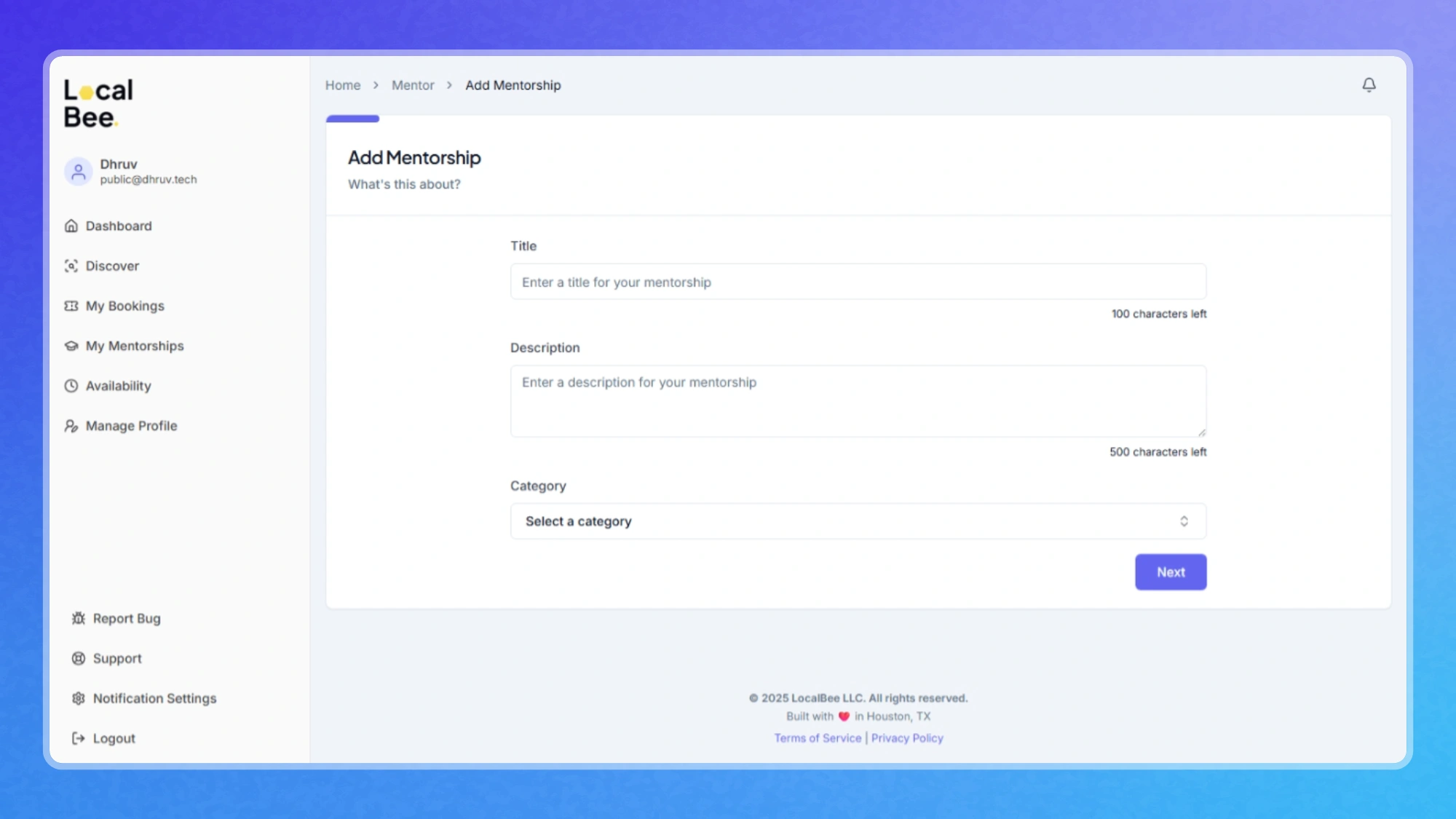
Task: Open Terms of Service link
Action: [x=818, y=738]
